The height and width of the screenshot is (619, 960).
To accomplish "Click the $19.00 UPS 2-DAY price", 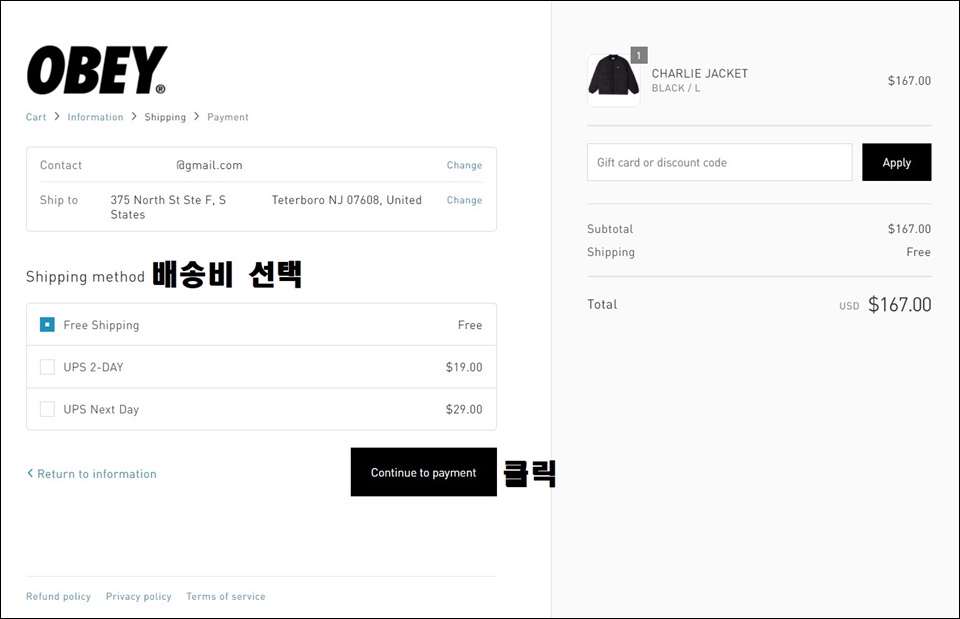I will pyautogui.click(x=464, y=367).
